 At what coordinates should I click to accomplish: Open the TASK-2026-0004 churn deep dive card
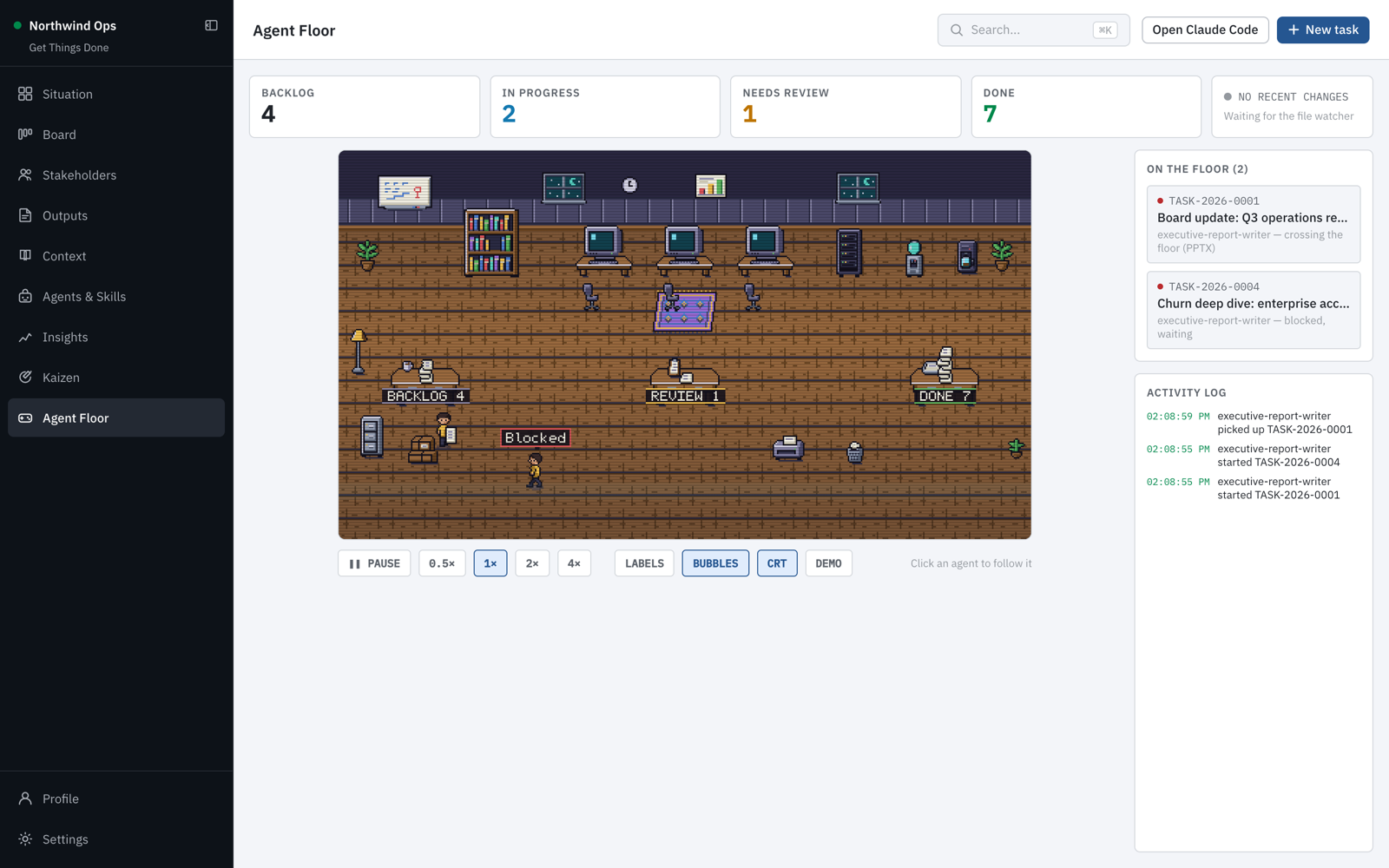tap(1254, 310)
